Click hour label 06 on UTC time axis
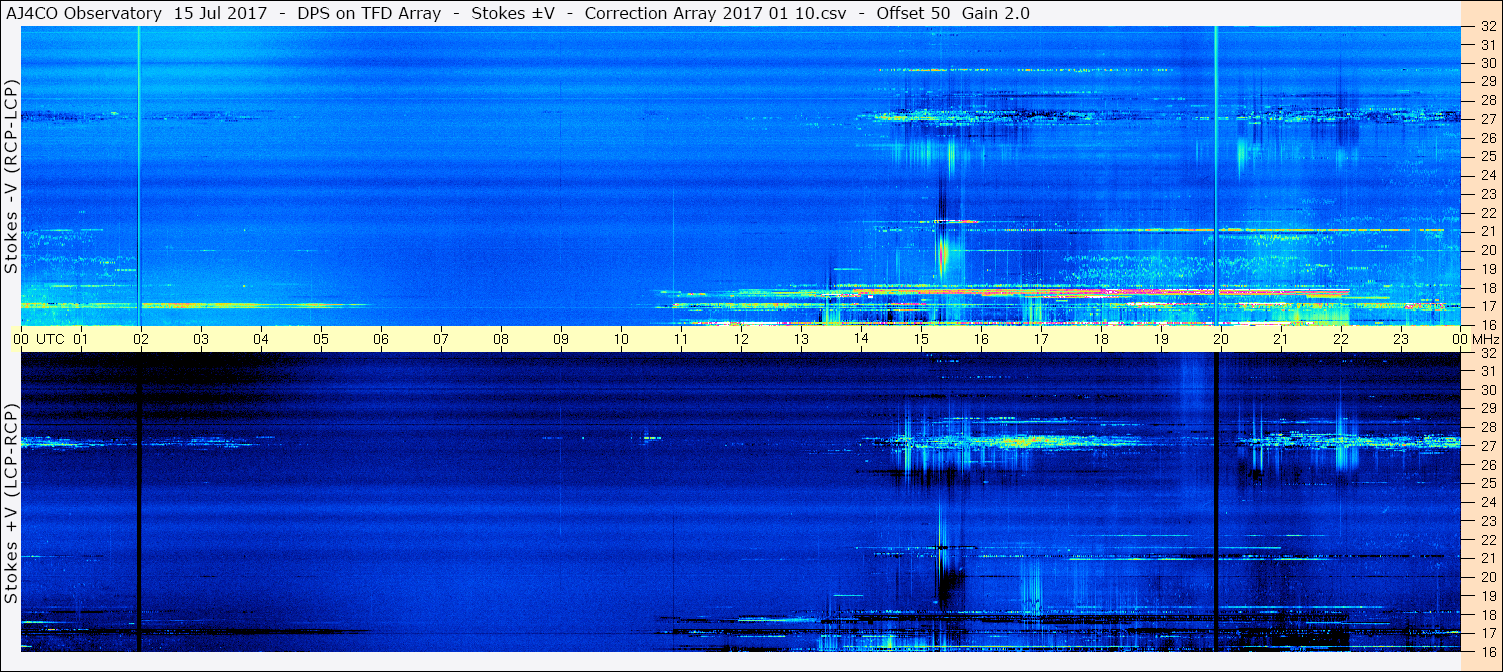The height and width of the screenshot is (672, 1503). (x=381, y=339)
